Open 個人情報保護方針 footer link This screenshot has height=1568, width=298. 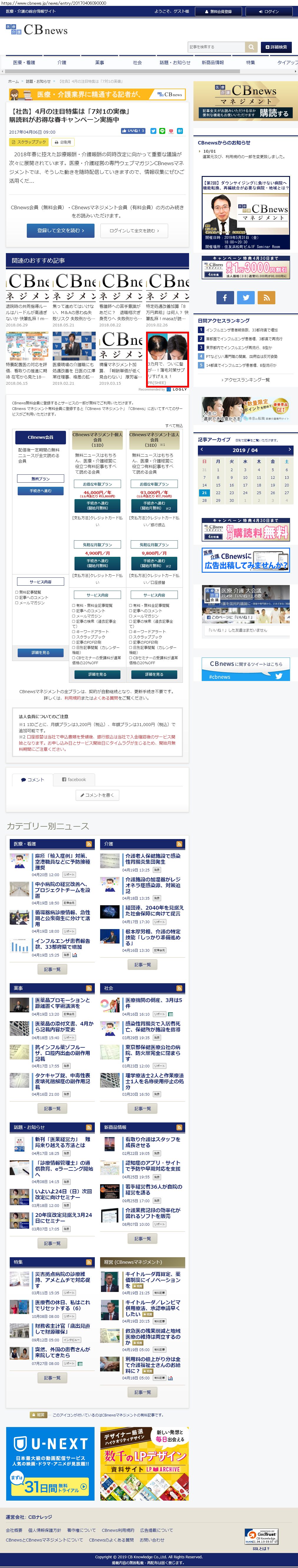(x=44, y=1530)
